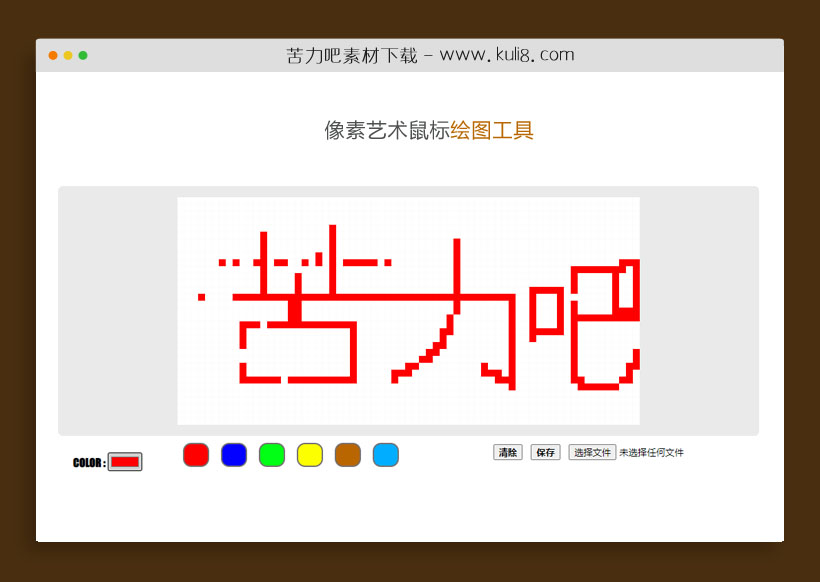This screenshot has width=820, height=582.
Task: Click the current COLOR indicator box
Action: point(124,461)
